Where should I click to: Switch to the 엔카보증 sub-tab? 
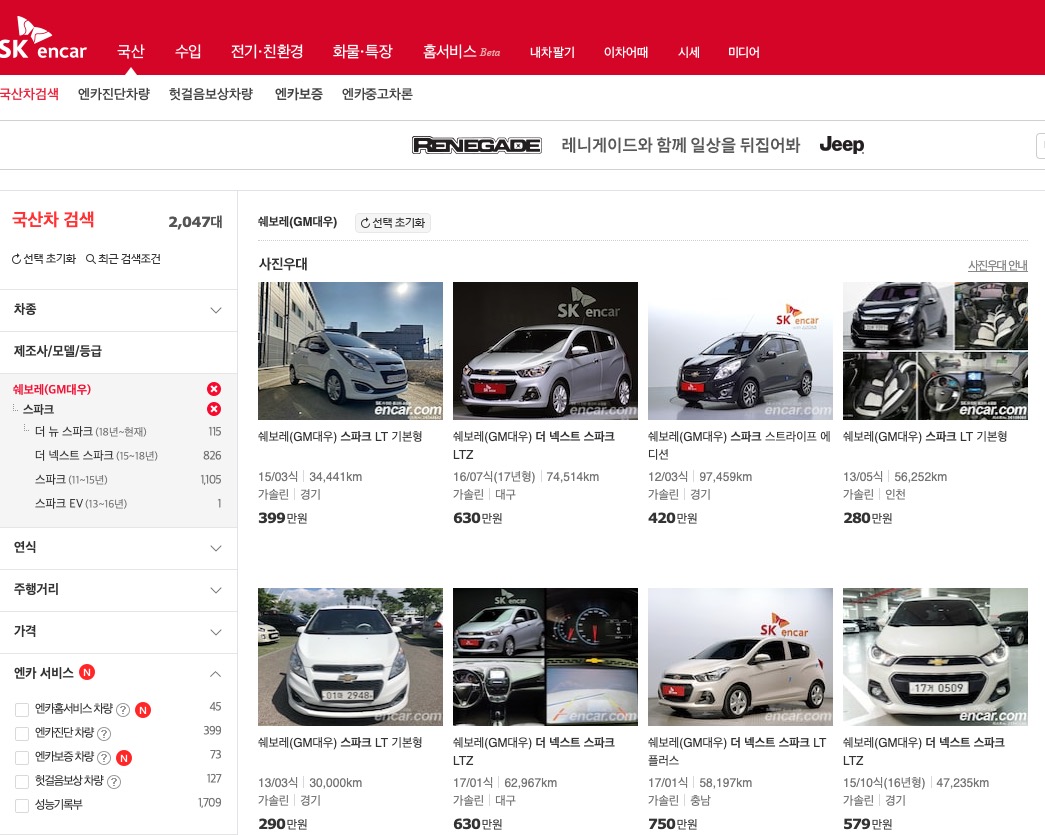click(299, 94)
